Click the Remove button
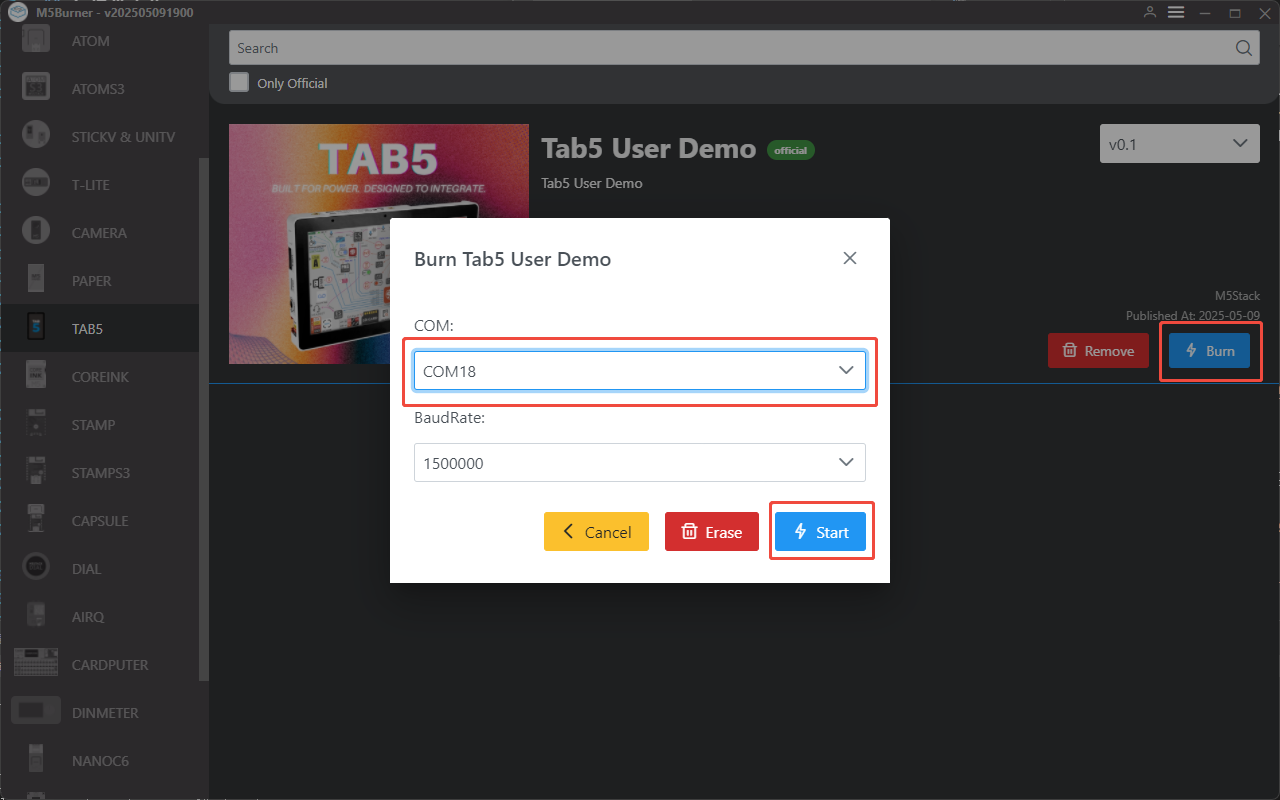The image size is (1280, 800). 1098,351
